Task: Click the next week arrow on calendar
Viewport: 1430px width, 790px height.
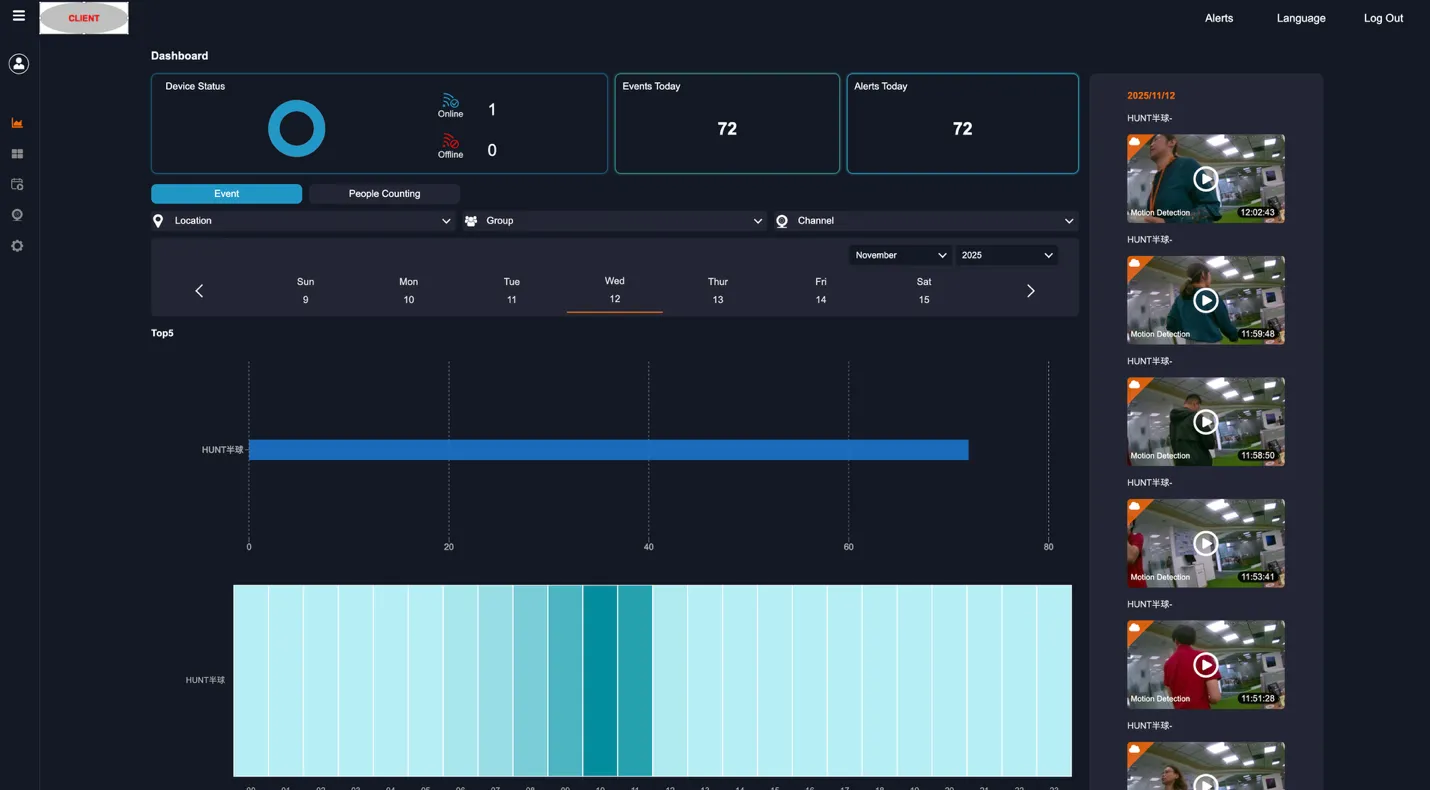Action: tap(1030, 290)
